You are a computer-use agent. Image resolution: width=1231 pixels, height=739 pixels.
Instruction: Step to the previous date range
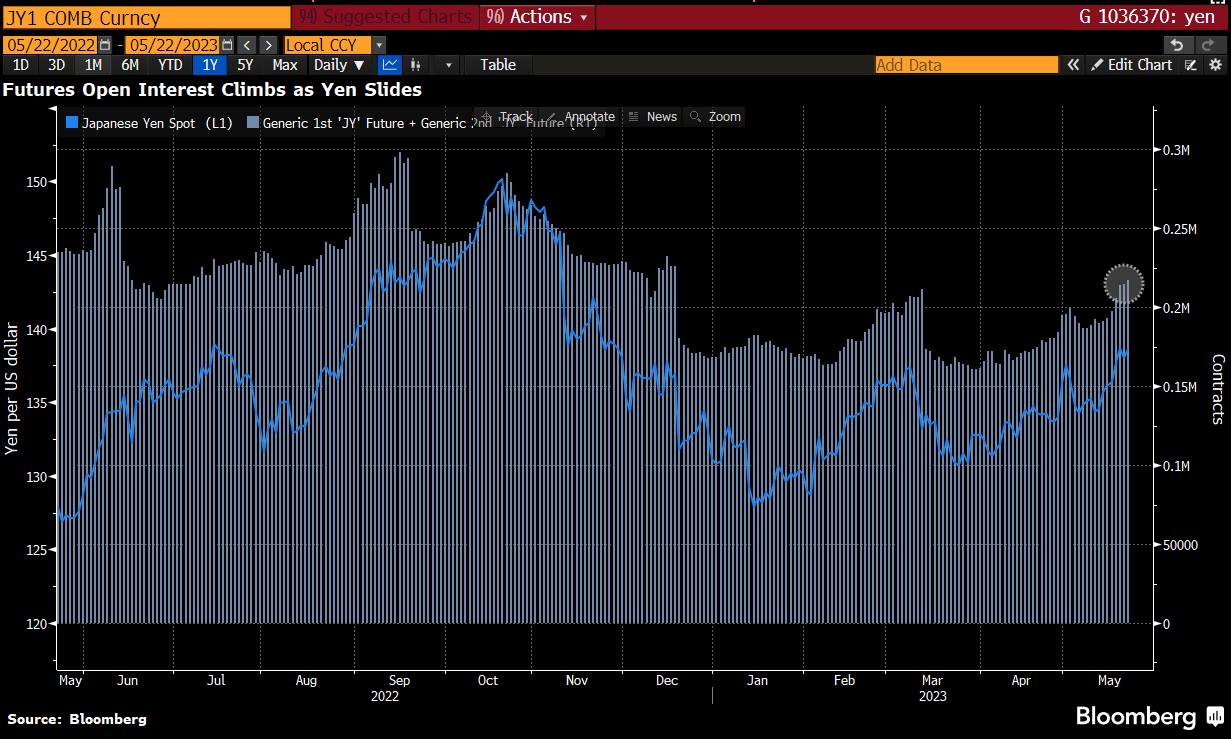pos(248,45)
